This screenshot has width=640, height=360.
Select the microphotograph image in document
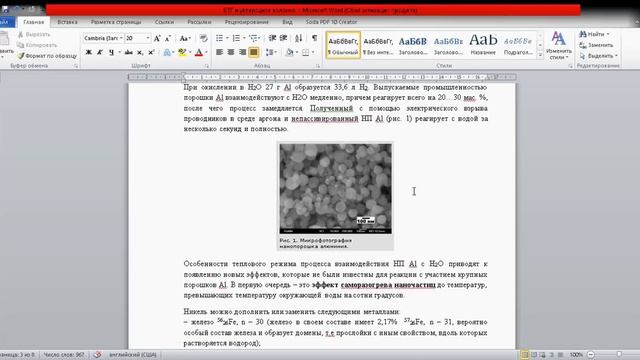click(x=335, y=188)
